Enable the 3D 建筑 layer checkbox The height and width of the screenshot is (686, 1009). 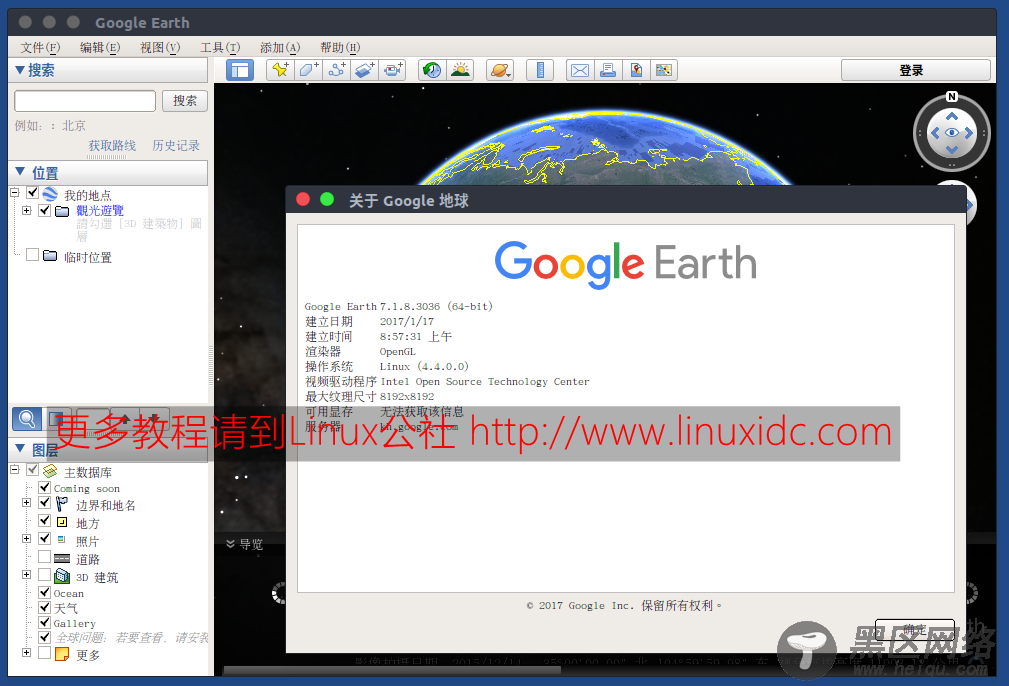pyautogui.click(x=44, y=575)
